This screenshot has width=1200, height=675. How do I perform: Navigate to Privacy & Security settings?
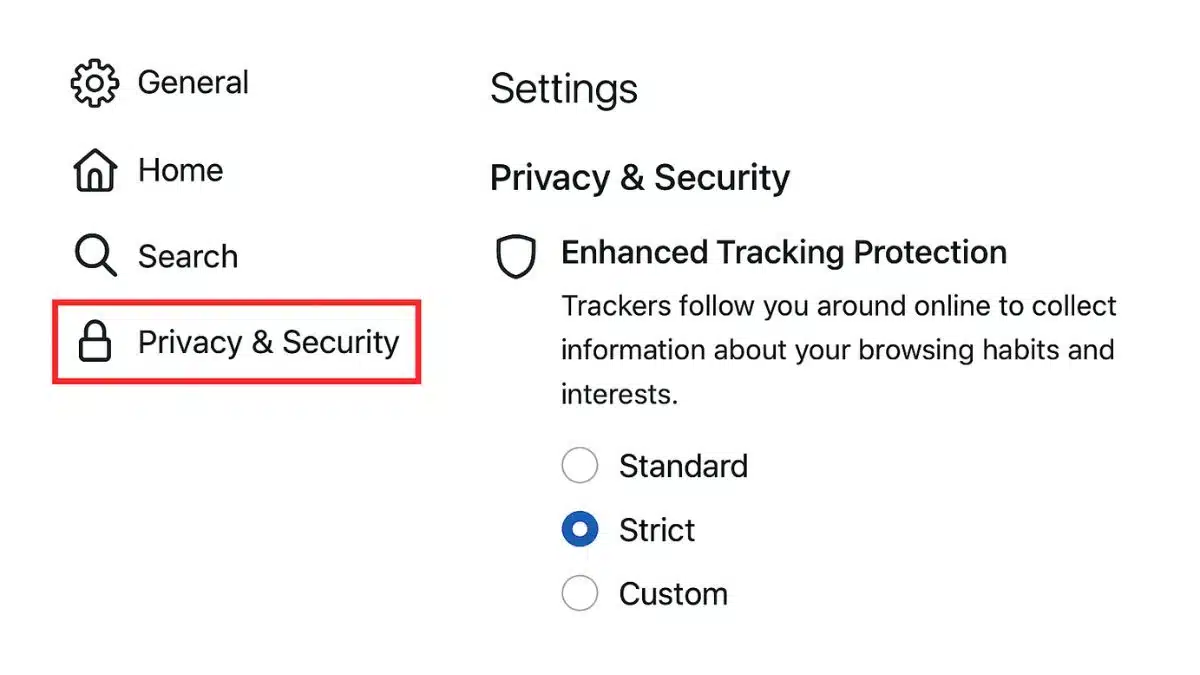pyautogui.click(x=268, y=342)
